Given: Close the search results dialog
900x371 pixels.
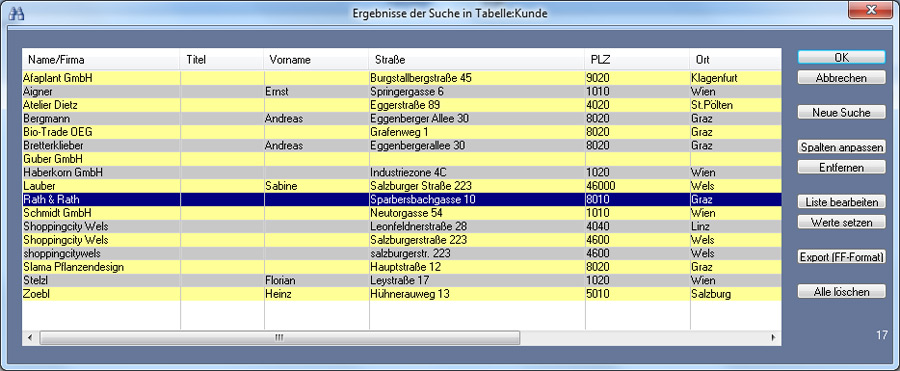Looking at the screenshot, I should 871,10.
